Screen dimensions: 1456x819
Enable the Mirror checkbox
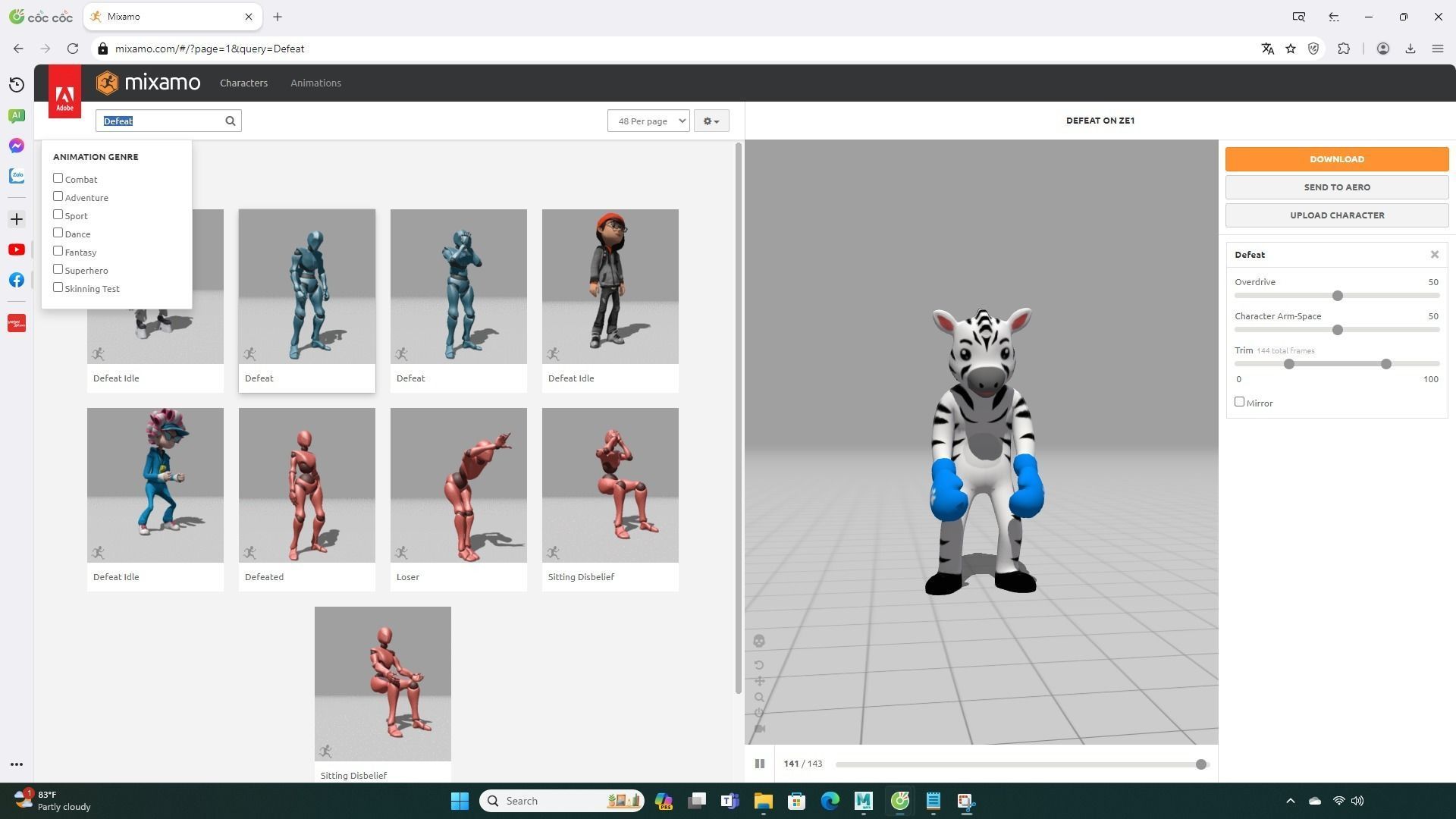pyautogui.click(x=1239, y=402)
